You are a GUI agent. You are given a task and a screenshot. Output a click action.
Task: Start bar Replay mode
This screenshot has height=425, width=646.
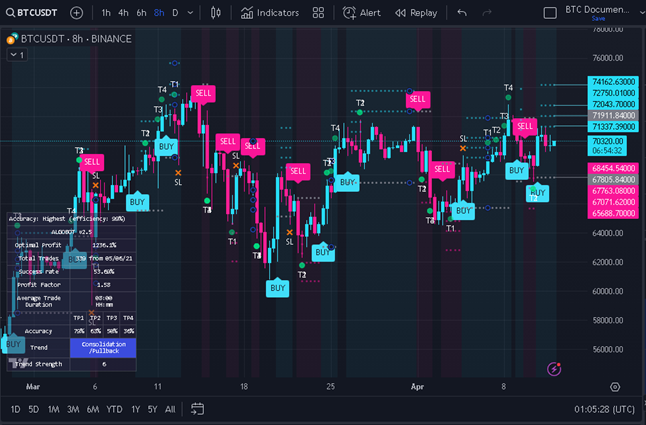tap(416, 13)
